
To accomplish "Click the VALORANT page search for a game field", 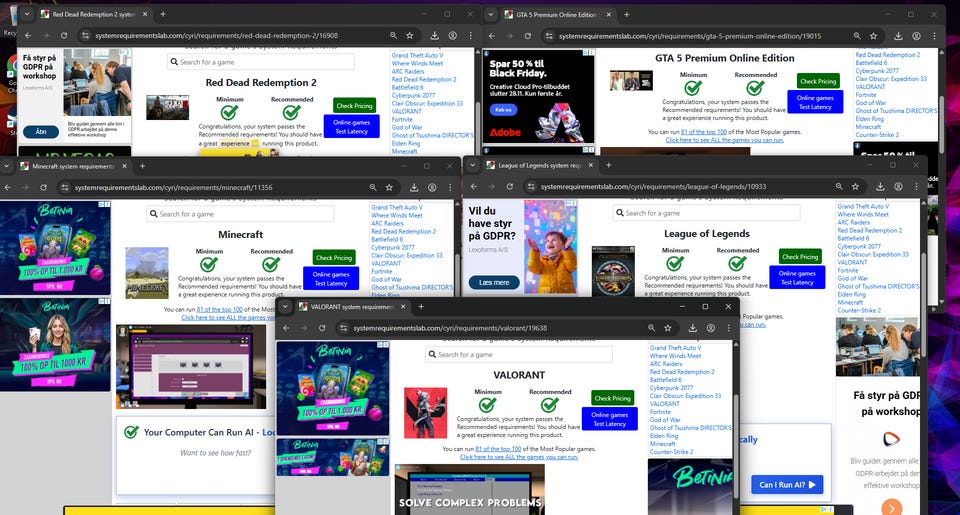I will tap(525, 355).
